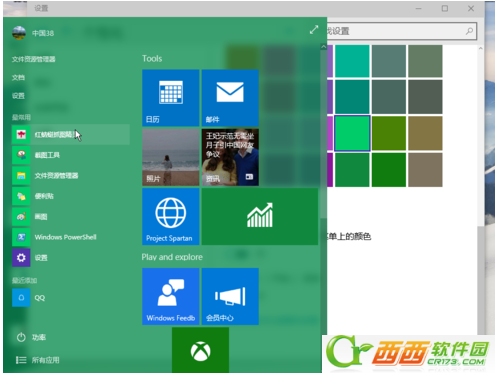Image resolution: width=495 pixels, height=373 pixels.
Task: Open the 邮件 mail tile
Action: coord(230,98)
